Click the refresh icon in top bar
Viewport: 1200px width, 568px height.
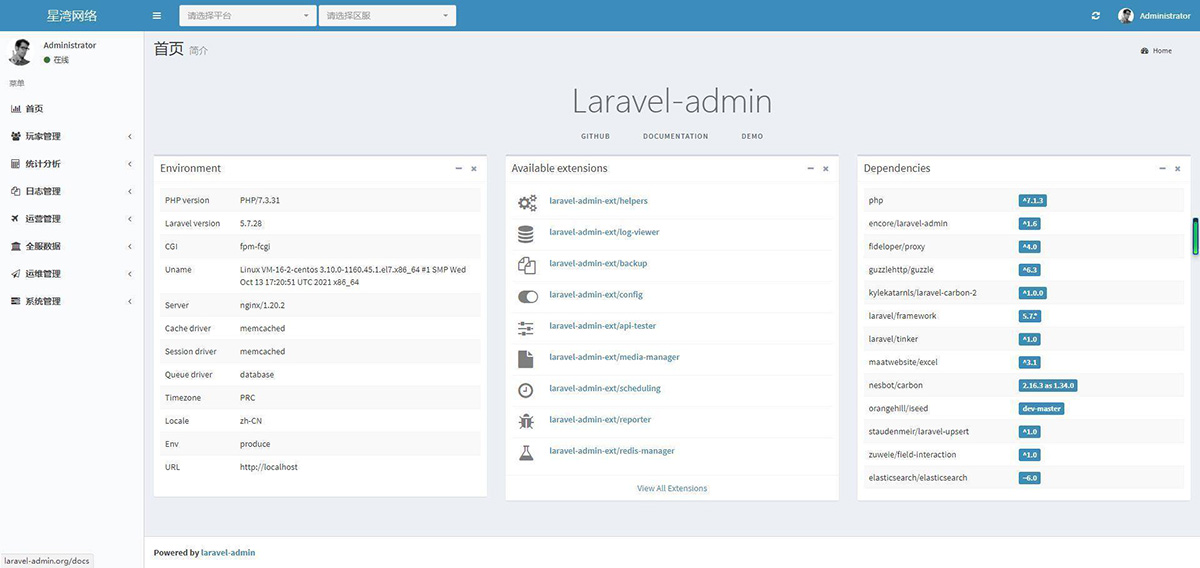1096,16
